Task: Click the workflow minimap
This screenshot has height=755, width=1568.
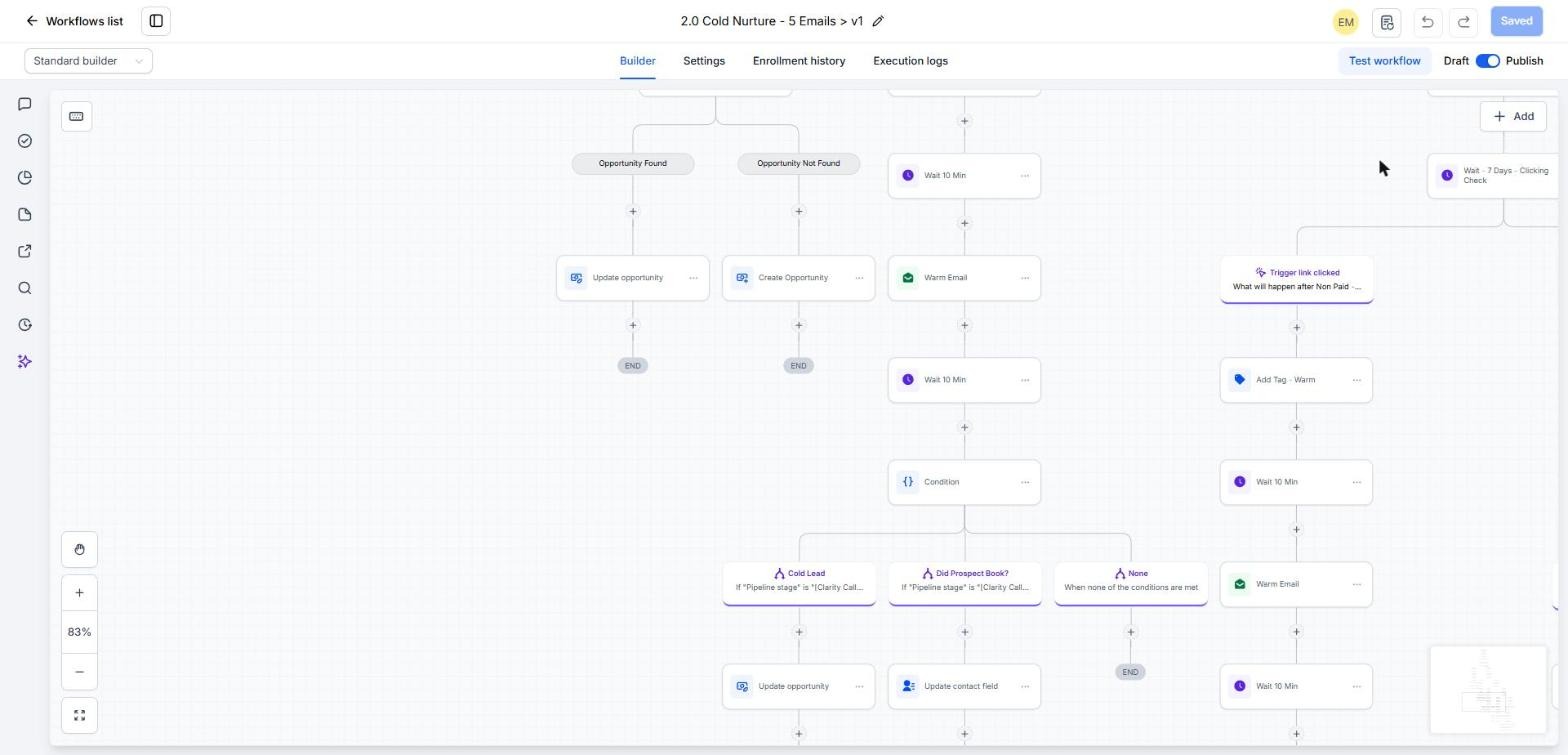Action: [x=1487, y=690]
